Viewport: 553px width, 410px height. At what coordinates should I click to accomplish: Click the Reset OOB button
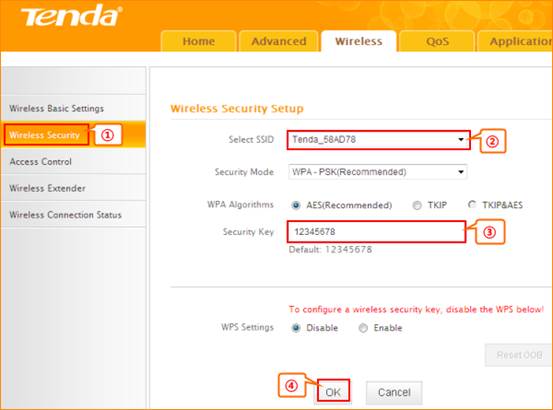(519, 355)
